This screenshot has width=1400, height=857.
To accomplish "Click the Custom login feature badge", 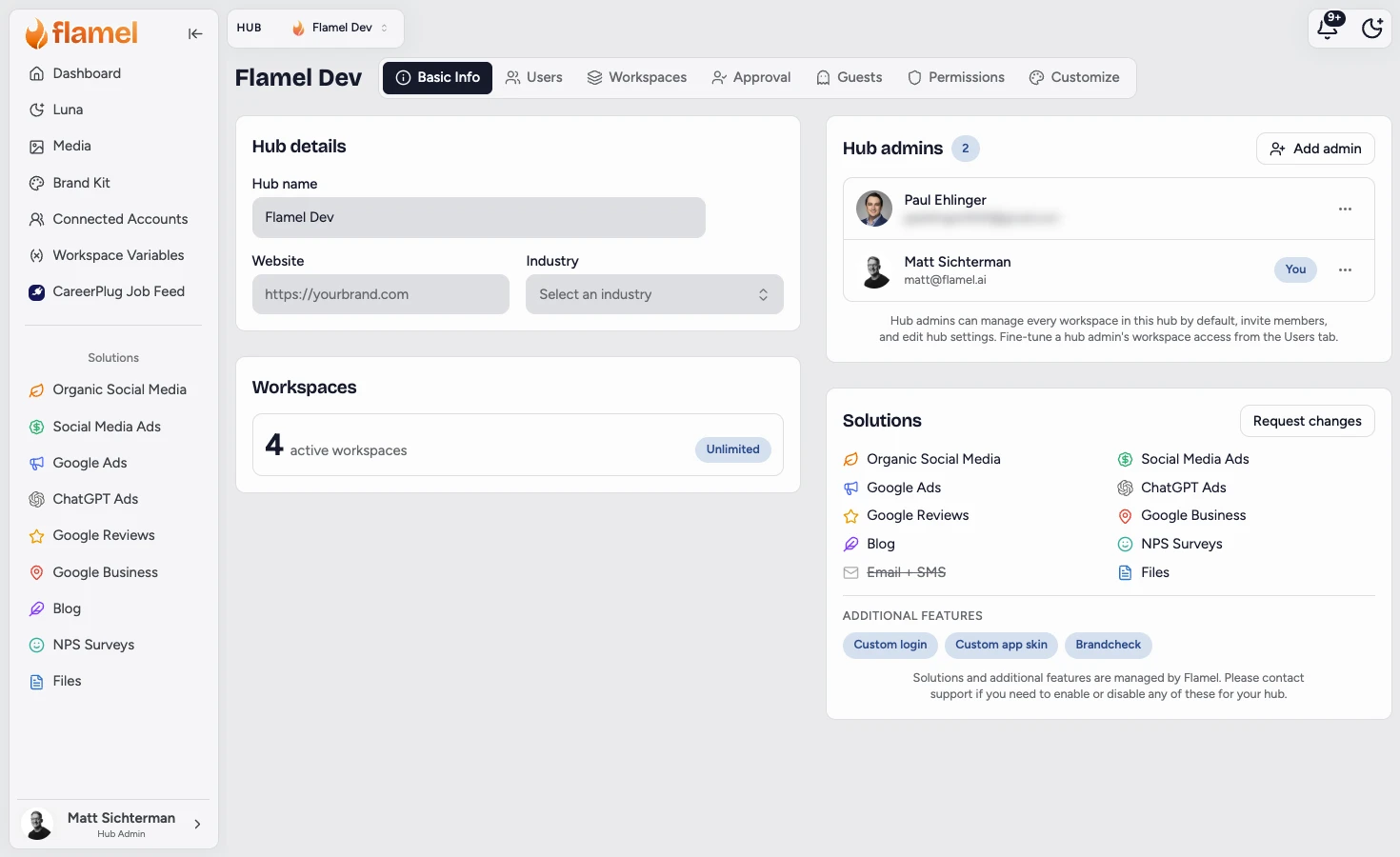I will click(890, 645).
